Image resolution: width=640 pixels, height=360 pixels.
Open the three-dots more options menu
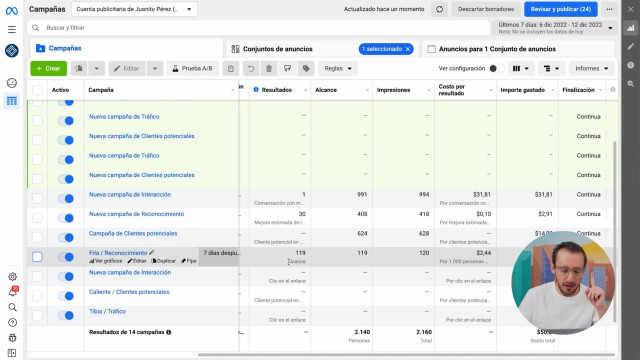609,9
